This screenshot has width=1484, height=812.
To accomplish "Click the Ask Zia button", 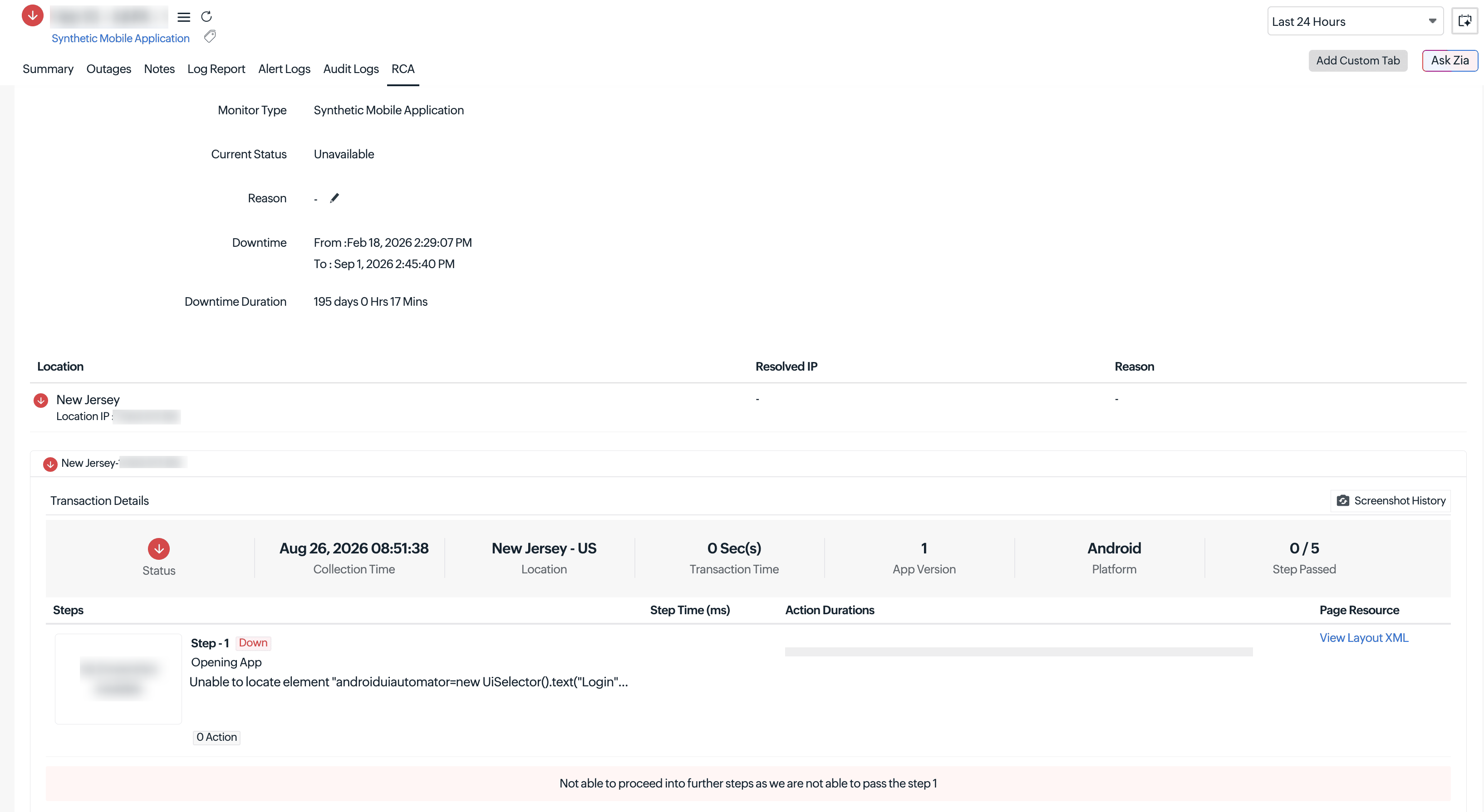I will [1450, 60].
